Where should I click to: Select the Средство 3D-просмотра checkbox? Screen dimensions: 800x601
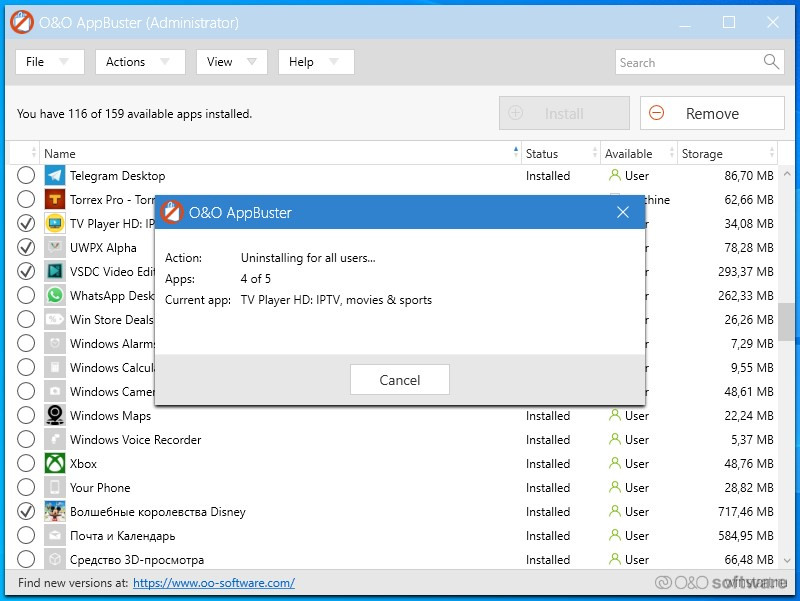(26, 559)
